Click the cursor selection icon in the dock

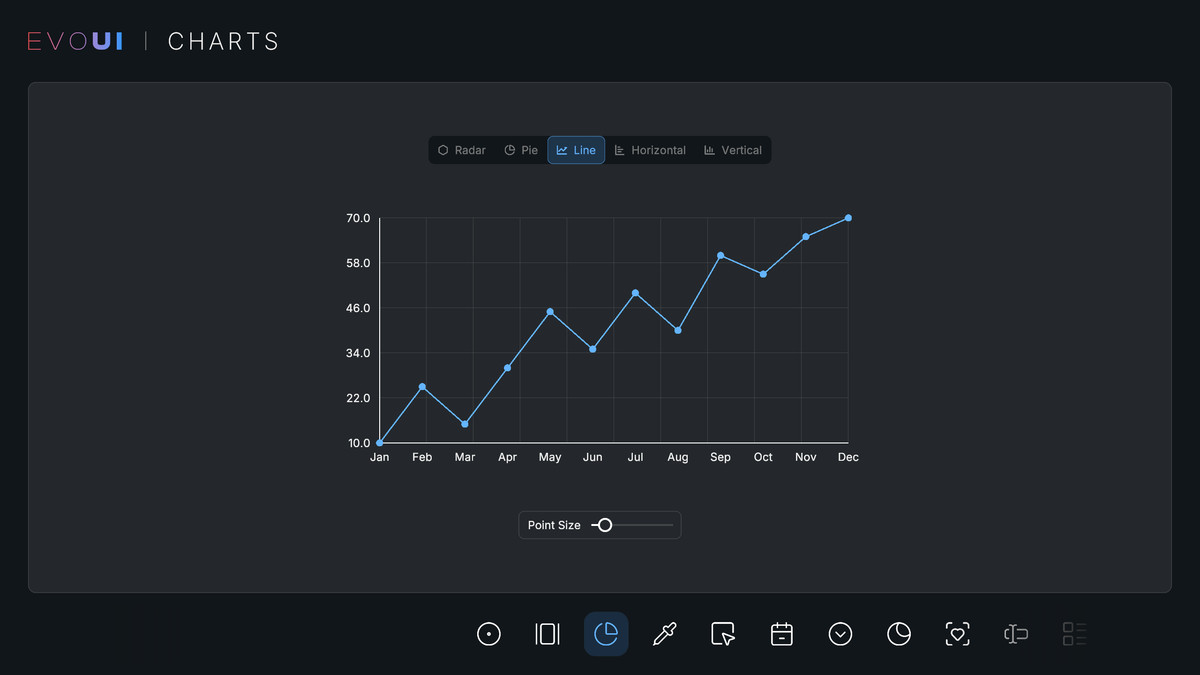tap(722, 634)
